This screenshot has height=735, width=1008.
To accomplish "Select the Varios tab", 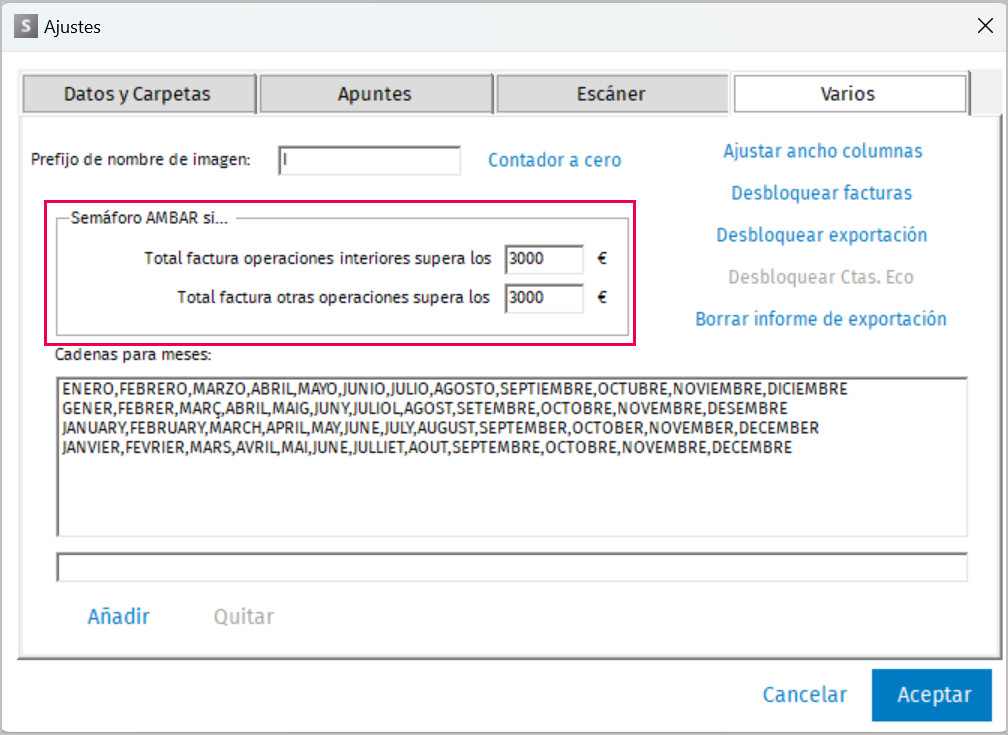I will coord(849,94).
